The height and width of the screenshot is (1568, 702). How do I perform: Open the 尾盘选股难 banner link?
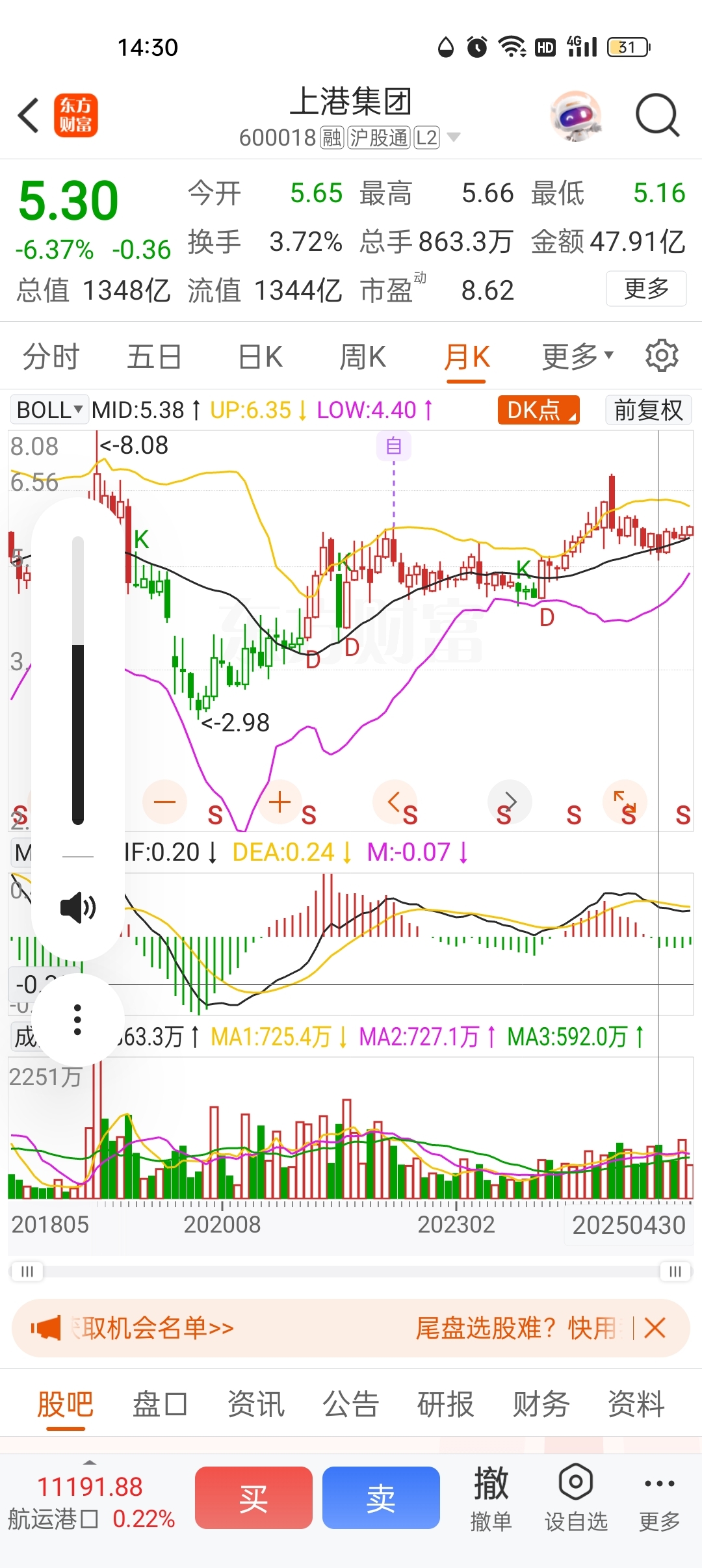coord(517,1327)
